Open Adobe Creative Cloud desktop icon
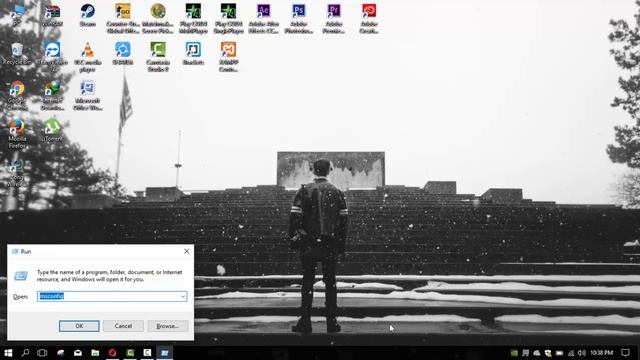Image resolution: width=640 pixels, height=360 pixels. [x=369, y=18]
